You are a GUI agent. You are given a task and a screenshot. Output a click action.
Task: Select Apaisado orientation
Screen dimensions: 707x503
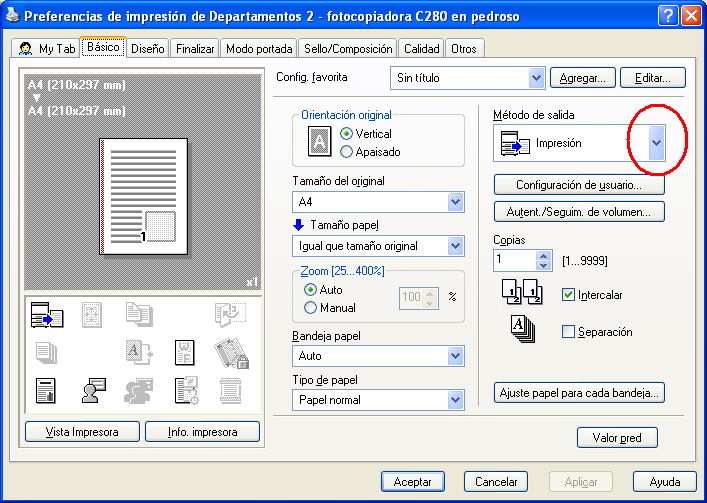coord(346,152)
